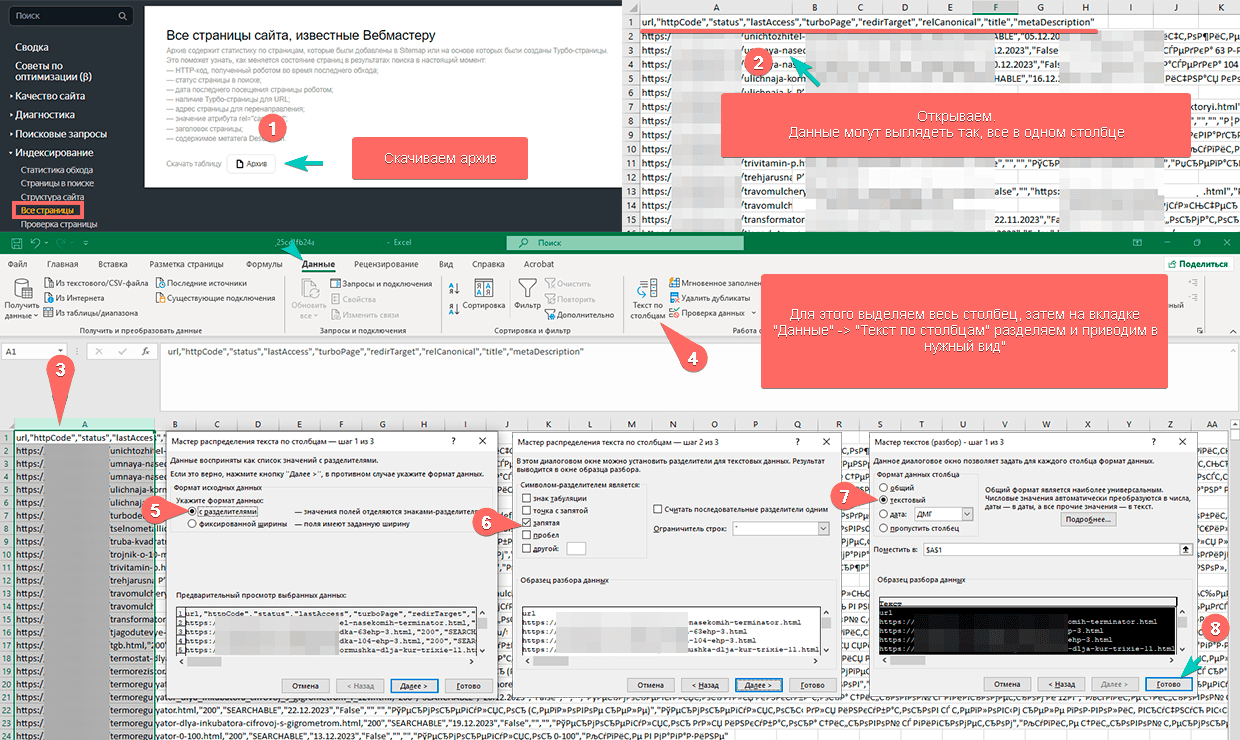1240x740 pixels.
Task: Click Из таблицы/диапазона icon
Action: (48, 313)
